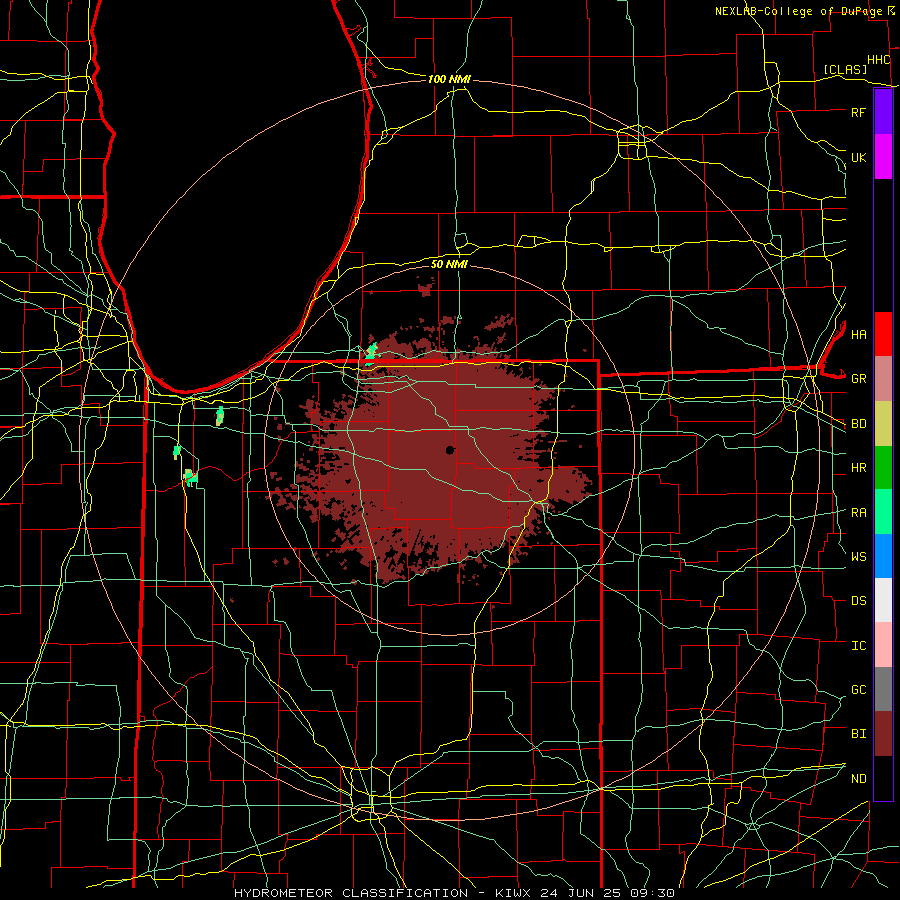Click the black radar site dot inside the echo
Image resolution: width=900 pixels, height=900 pixels.
(x=450, y=450)
